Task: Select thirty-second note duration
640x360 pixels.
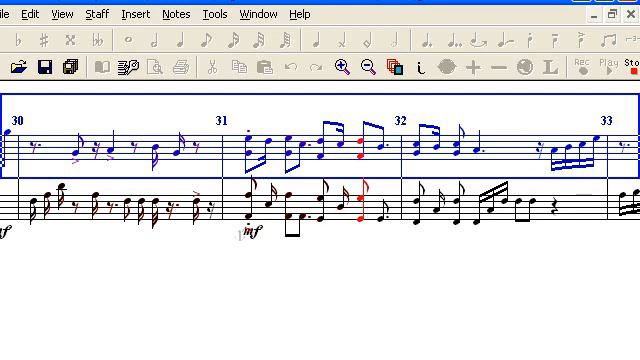Action: [x=259, y=40]
